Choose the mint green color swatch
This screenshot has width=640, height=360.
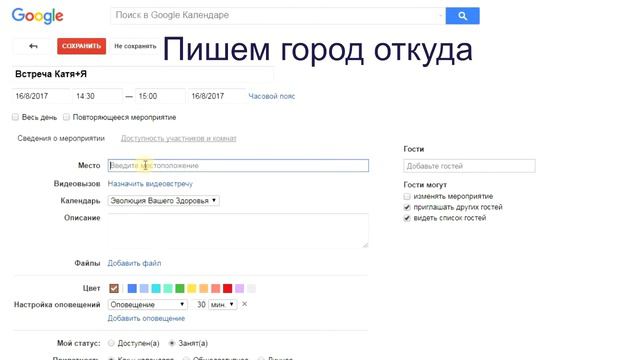[168, 289]
